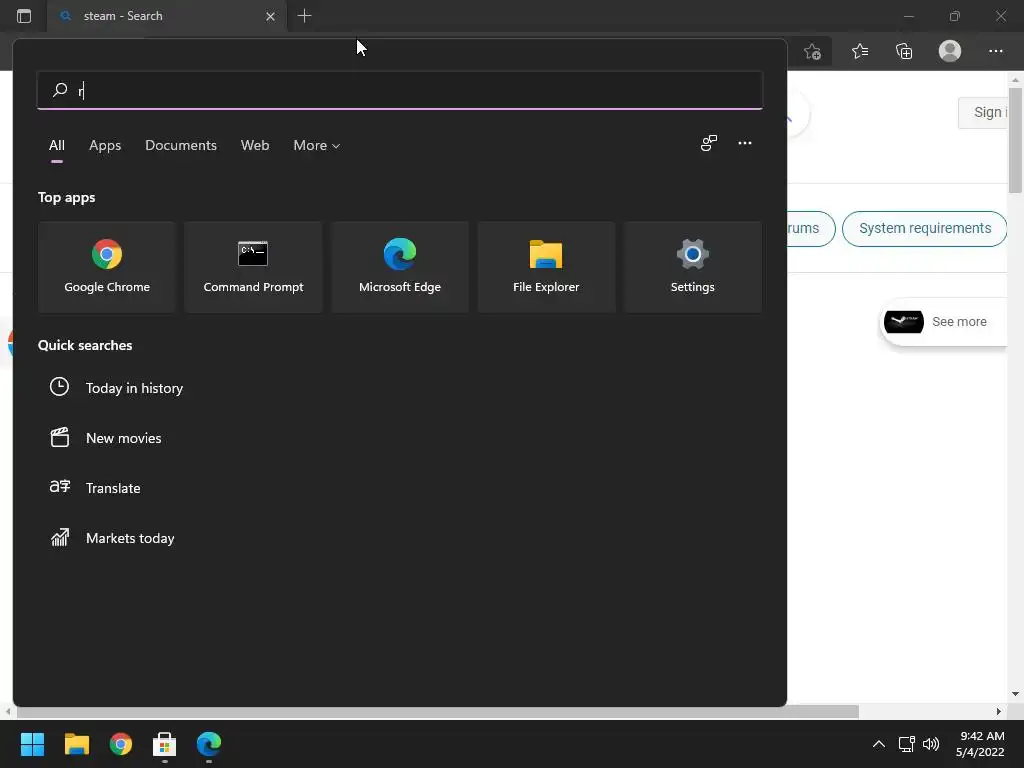Viewport: 1024px width, 768px height.
Task: Open Settings tile in Top apps
Action: tap(692, 267)
